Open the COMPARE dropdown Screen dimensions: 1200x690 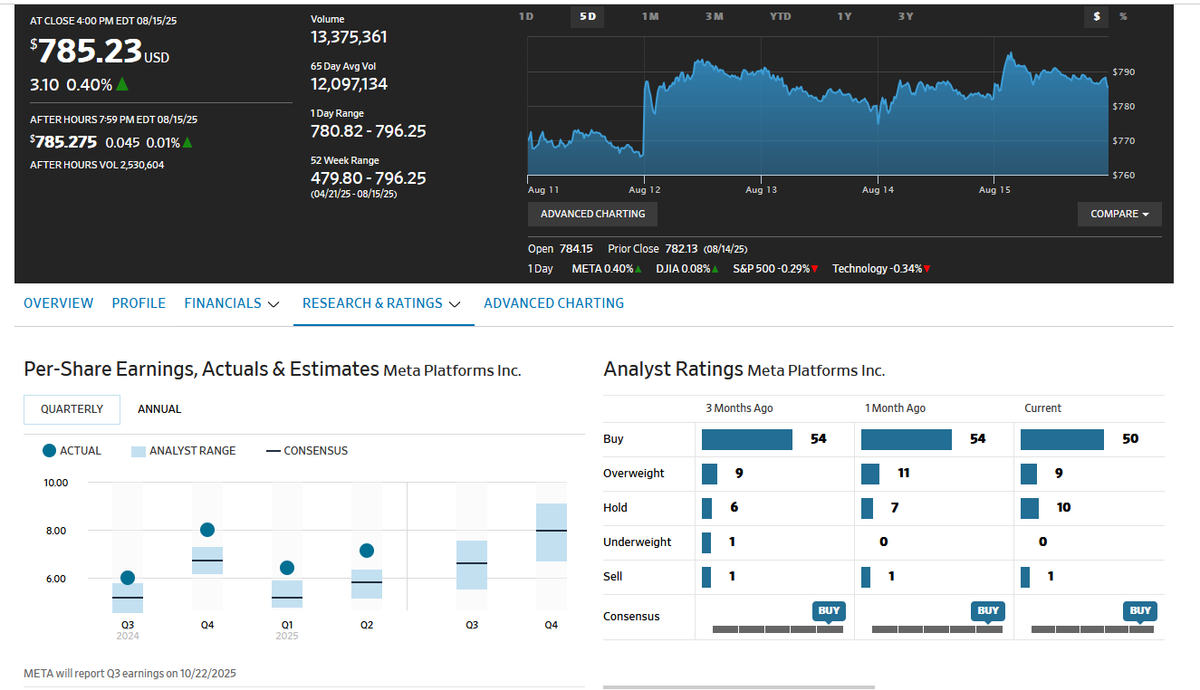coord(1119,214)
